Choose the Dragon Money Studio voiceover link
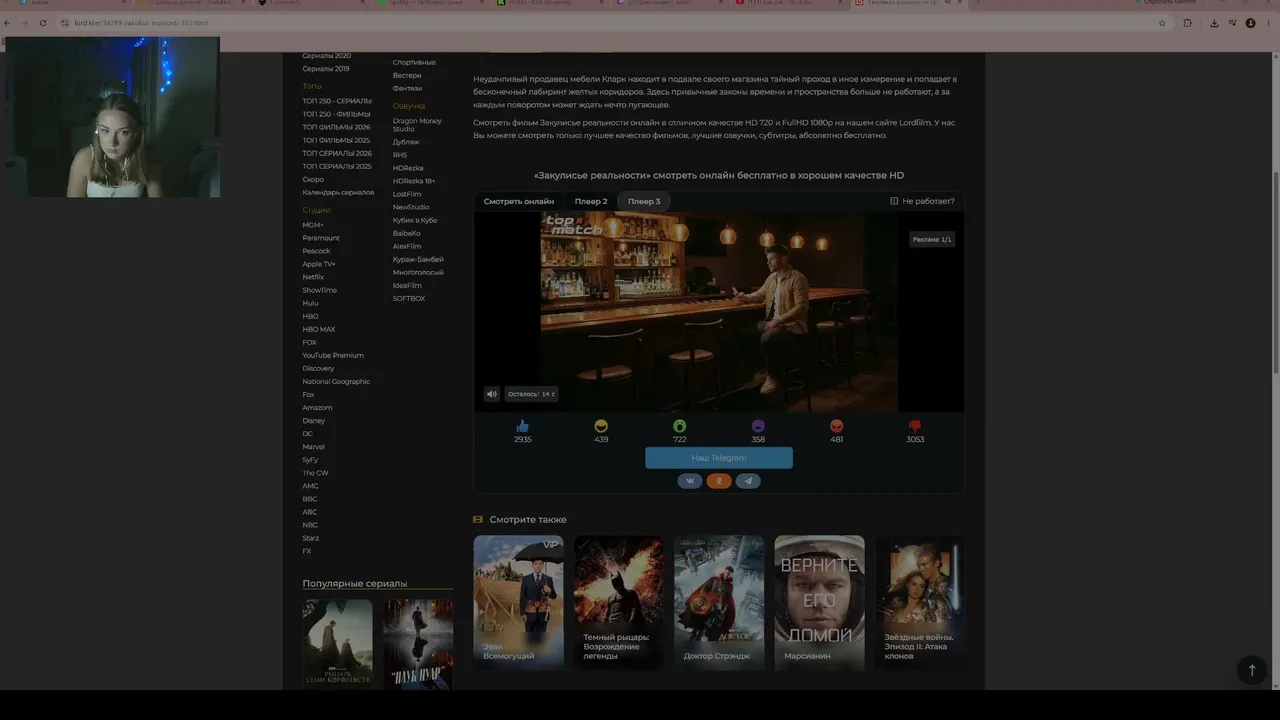This screenshot has height=720, width=1280. click(x=417, y=125)
